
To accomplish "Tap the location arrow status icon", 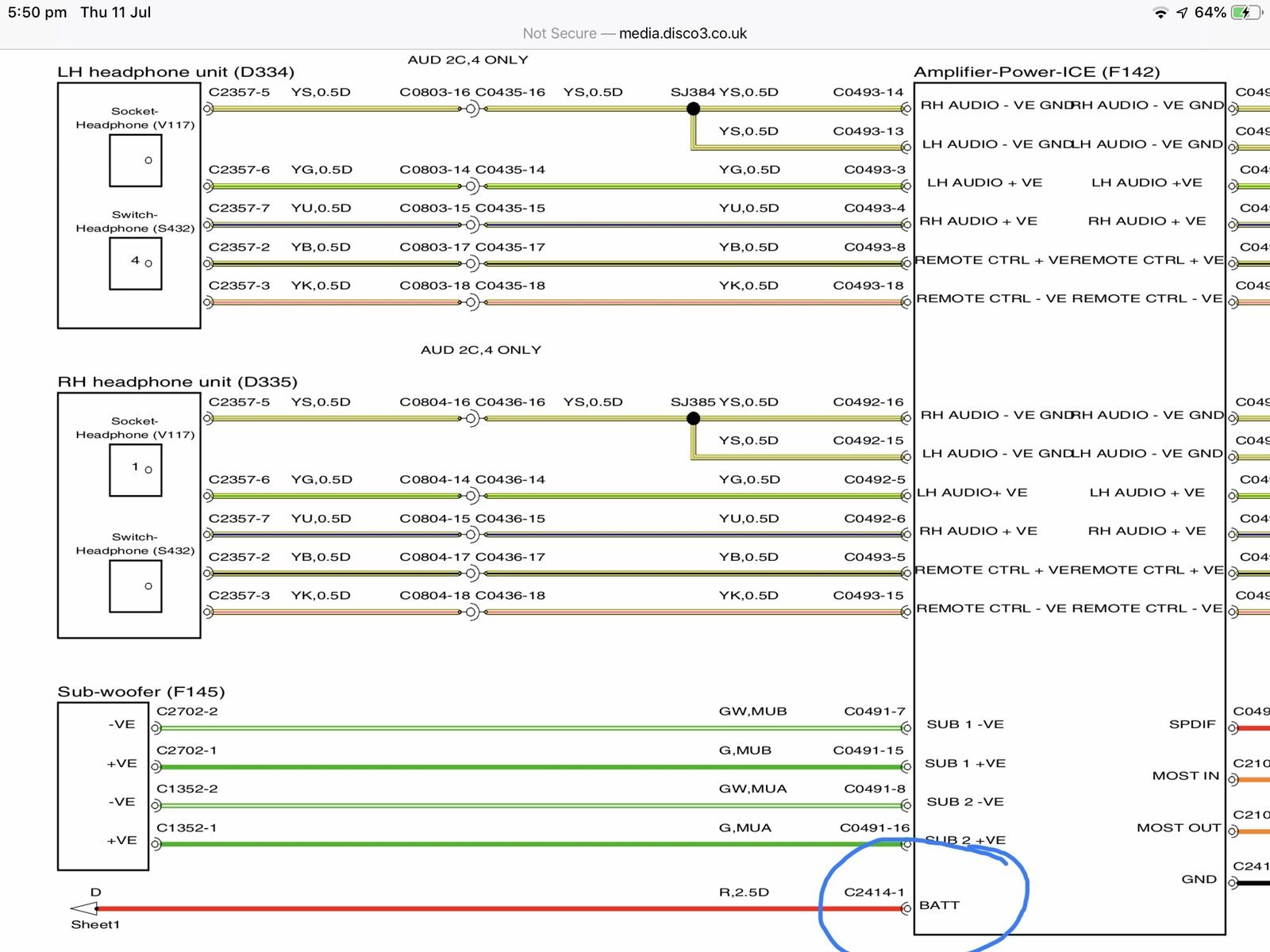I will coord(1182,13).
